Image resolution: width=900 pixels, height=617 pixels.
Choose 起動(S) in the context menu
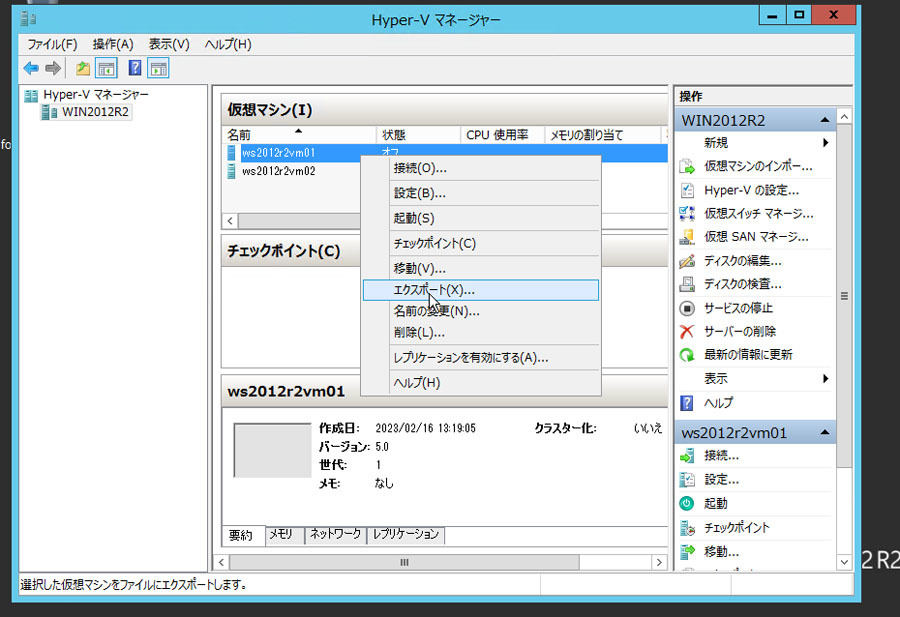click(x=481, y=219)
